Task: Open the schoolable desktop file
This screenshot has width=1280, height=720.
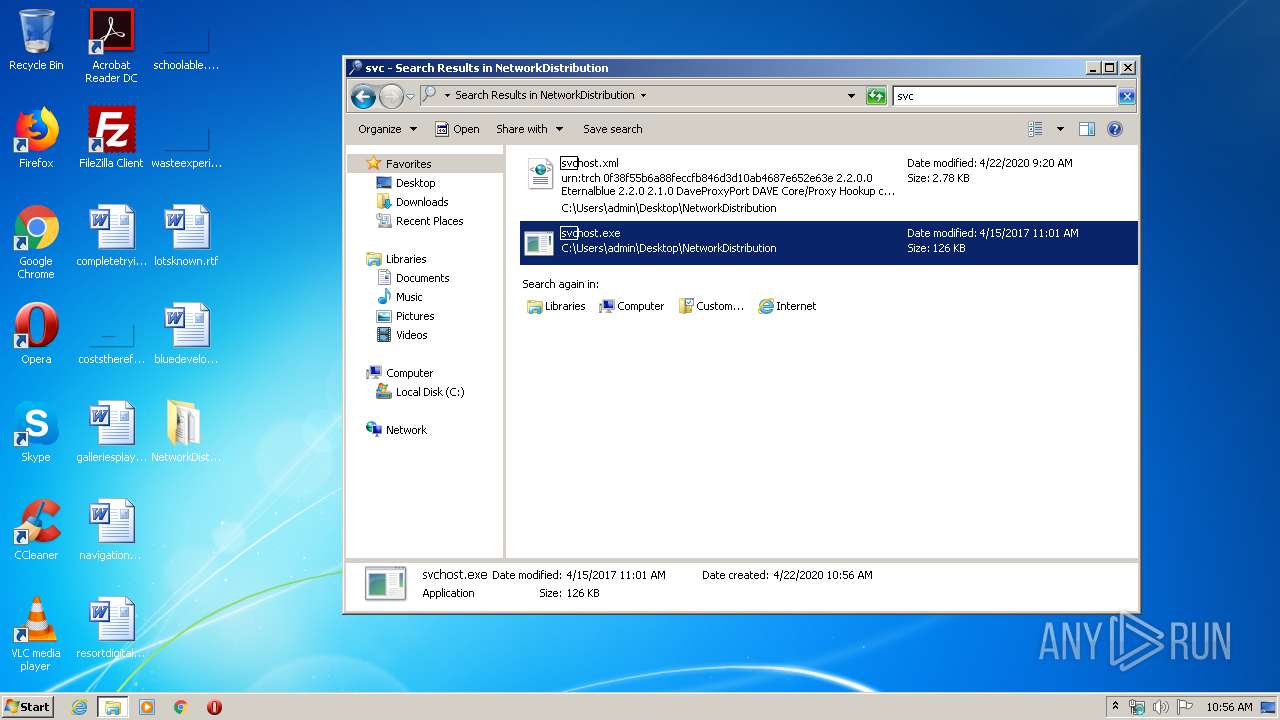Action: point(186,46)
